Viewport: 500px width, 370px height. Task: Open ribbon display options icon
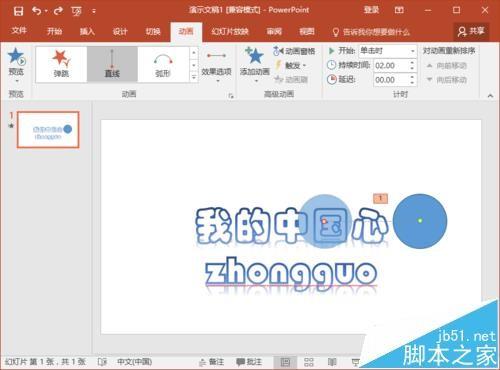(399, 10)
